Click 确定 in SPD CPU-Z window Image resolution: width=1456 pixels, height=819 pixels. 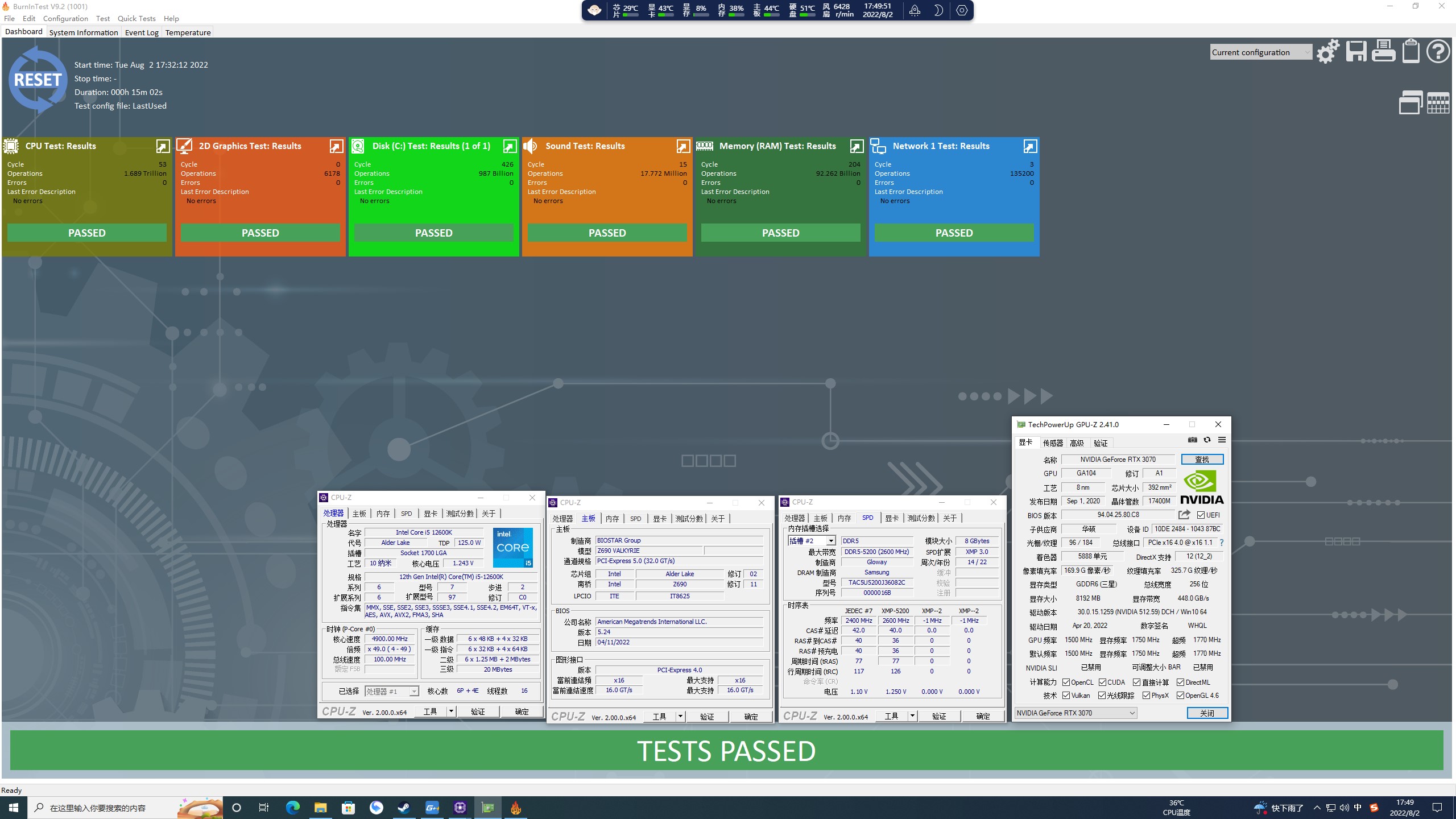(x=983, y=716)
